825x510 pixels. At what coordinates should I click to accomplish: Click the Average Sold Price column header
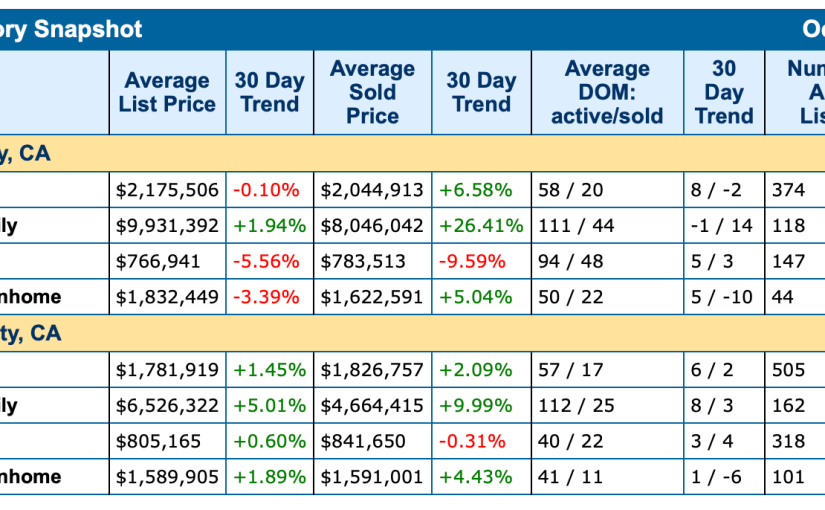(372, 92)
